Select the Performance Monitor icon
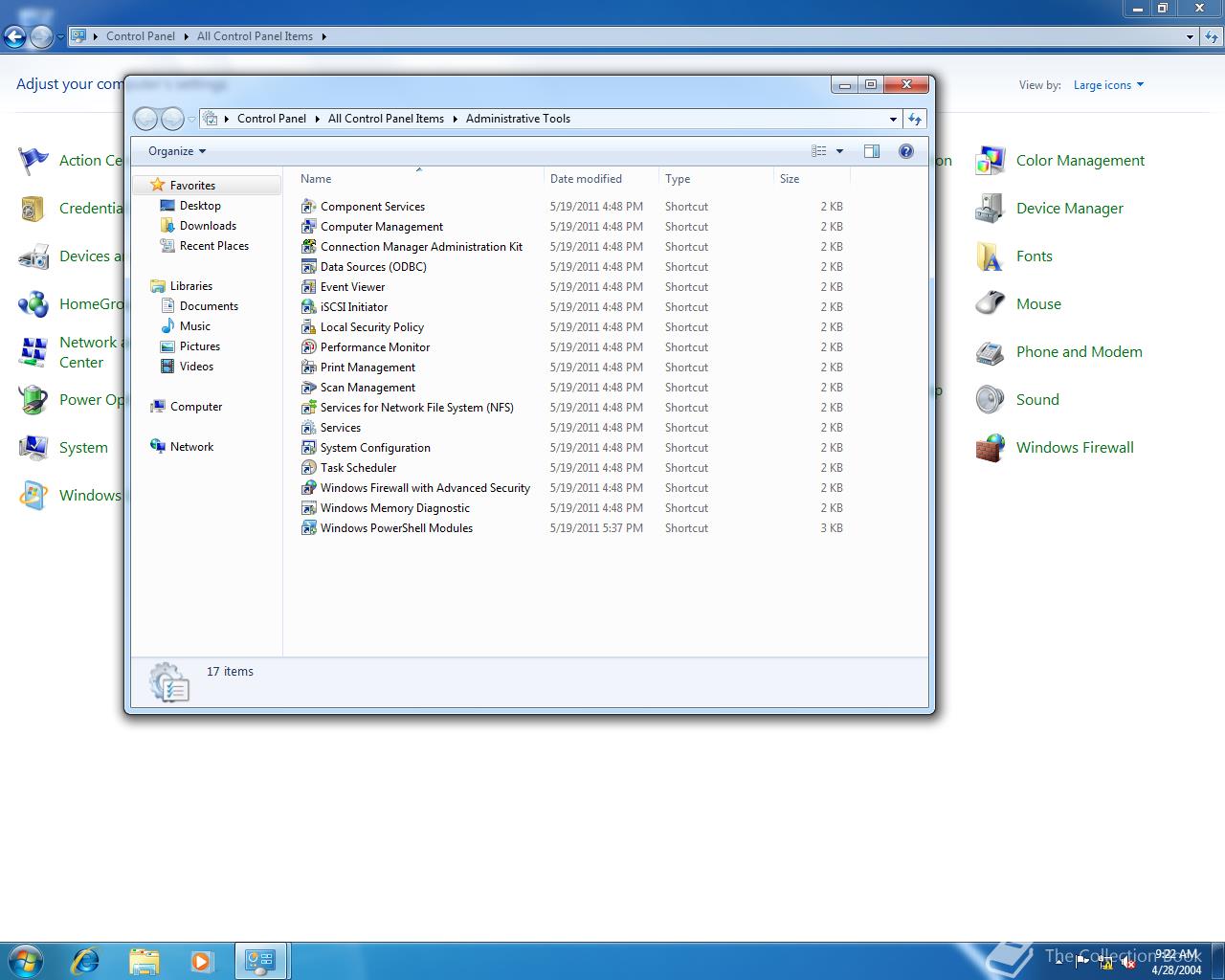The image size is (1225, 980). [308, 347]
